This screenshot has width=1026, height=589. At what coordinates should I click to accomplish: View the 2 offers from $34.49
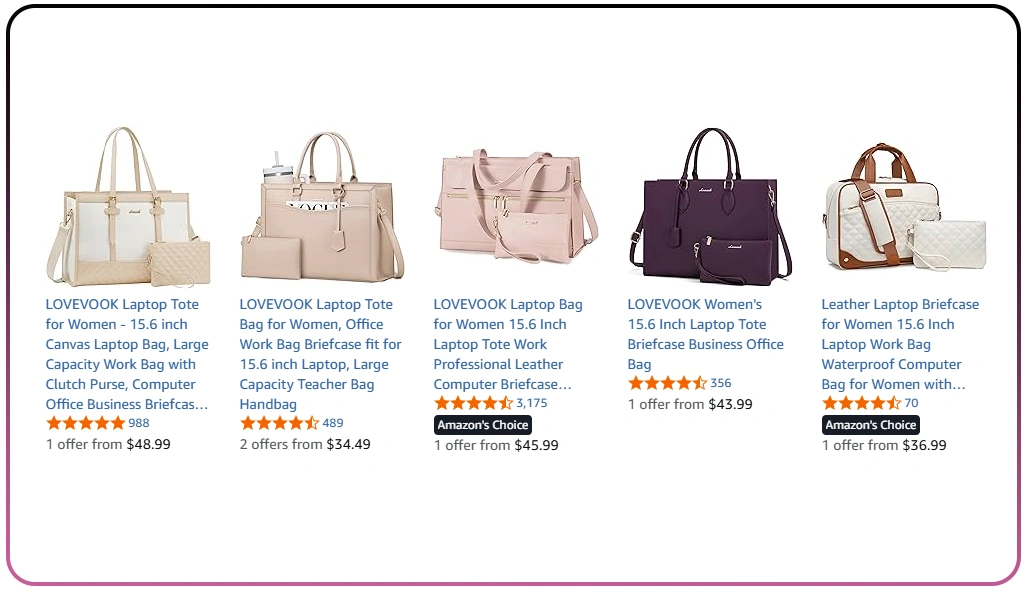click(x=305, y=444)
